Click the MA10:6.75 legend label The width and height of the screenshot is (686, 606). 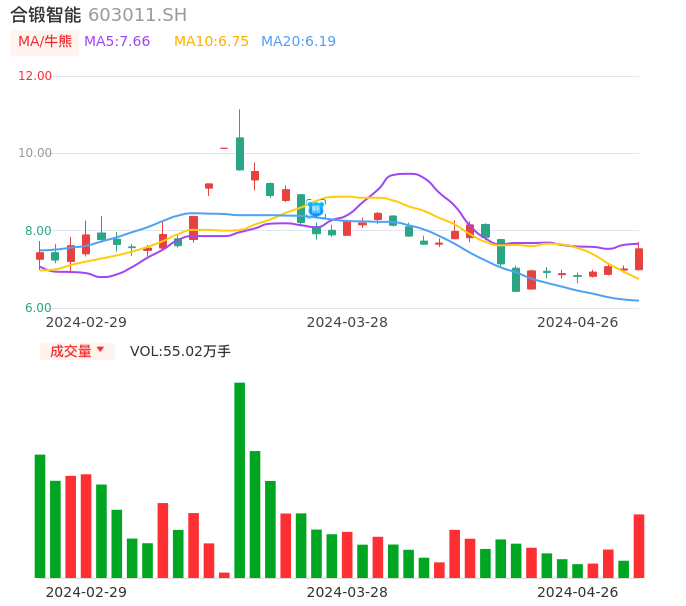tap(211, 42)
